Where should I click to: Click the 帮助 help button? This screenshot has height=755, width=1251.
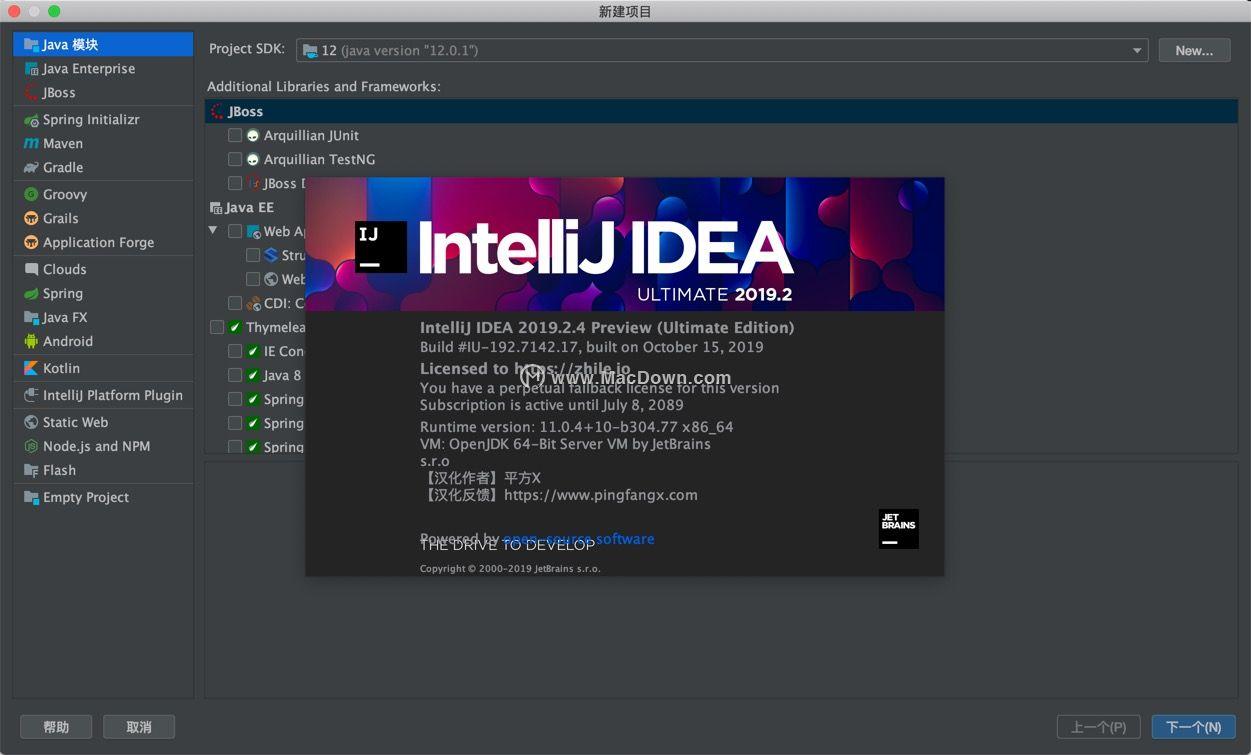pyautogui.click(x=56, y=727)
